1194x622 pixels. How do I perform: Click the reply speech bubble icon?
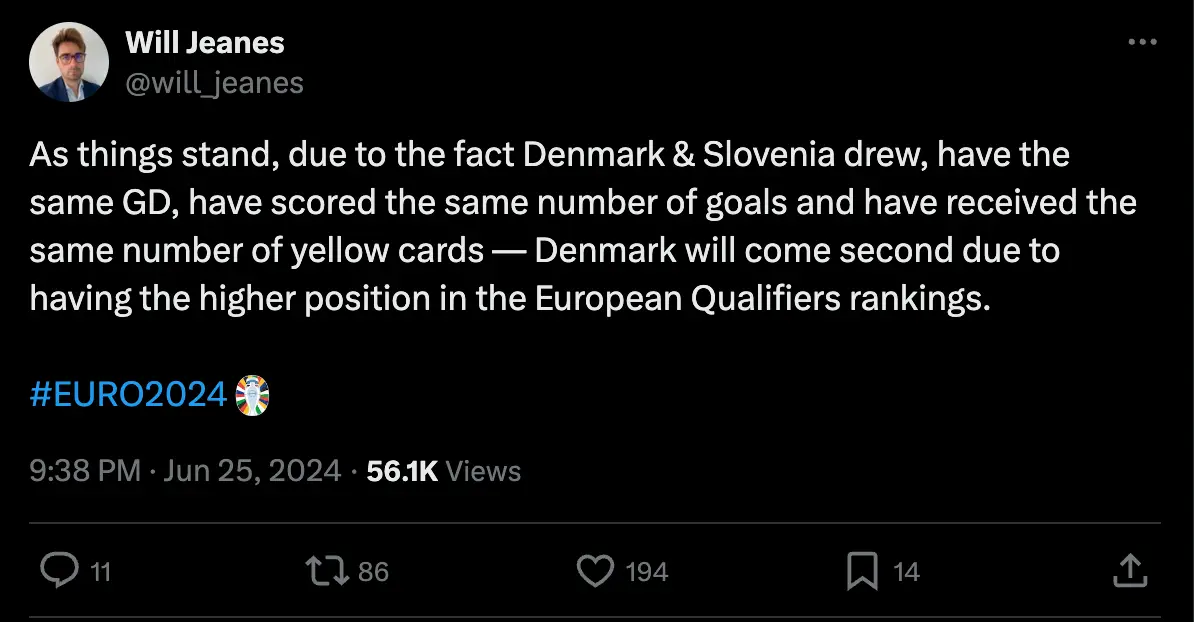tap(59, 571)
